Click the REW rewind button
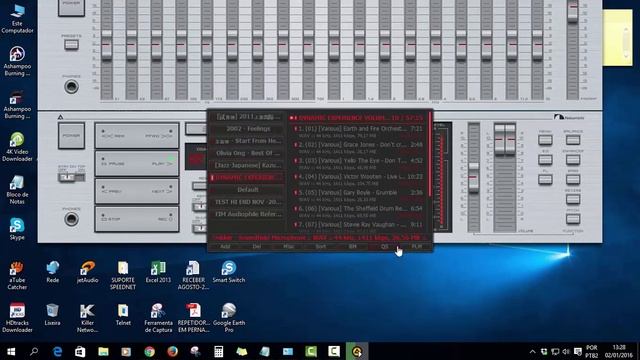This screenshot has width=640, height=360. coord(116,136)
